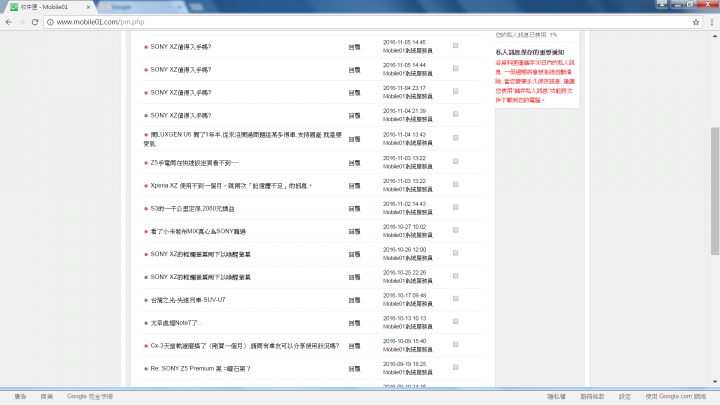Viewport: 720px width, 405px height.
Task: Click 回覆 for the LUXGEN U6 message
Action: point(354,139)
